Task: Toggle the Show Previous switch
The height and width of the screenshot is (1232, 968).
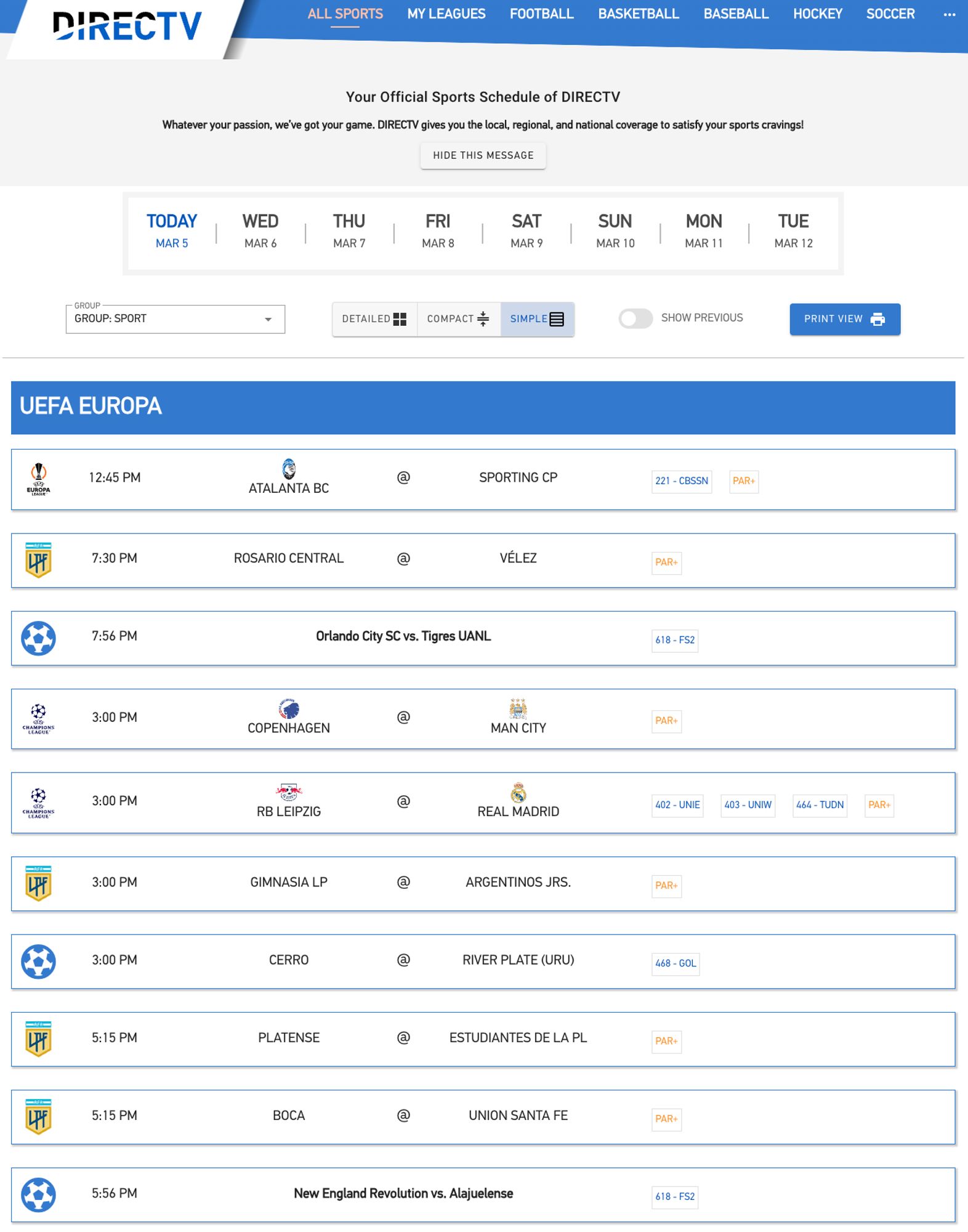Action: [x=635, y=318]
